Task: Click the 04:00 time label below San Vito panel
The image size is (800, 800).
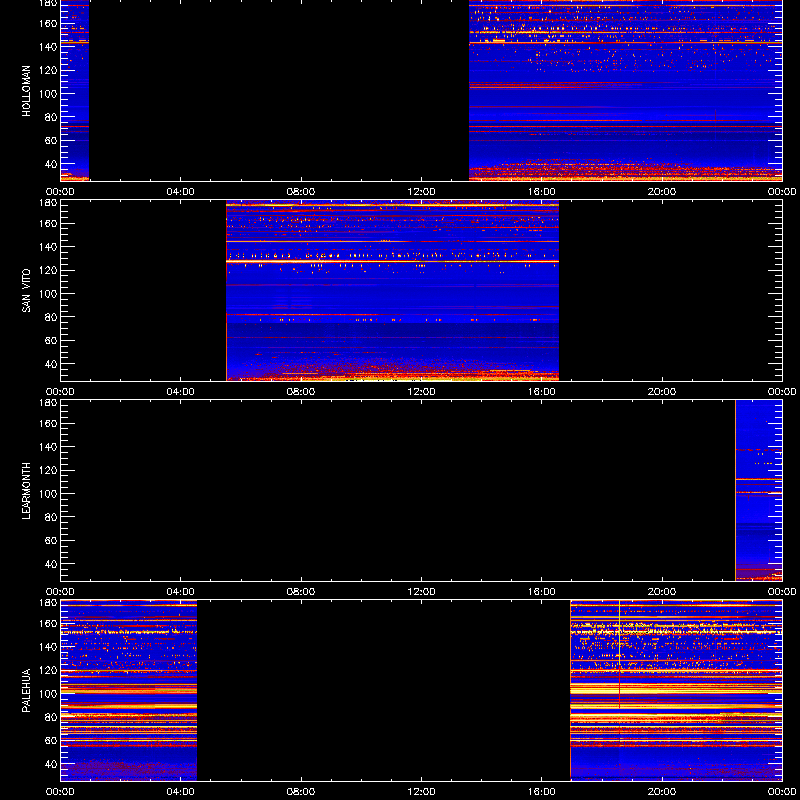Action: point(181,392)
